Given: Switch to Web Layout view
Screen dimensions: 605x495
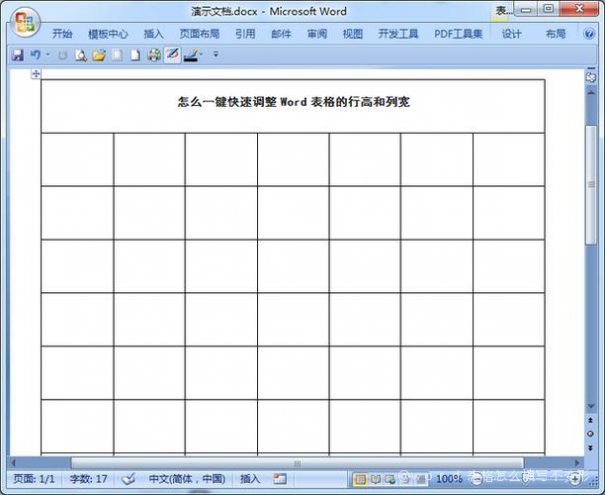Looking at the screenshot, I should coord(390,479).
